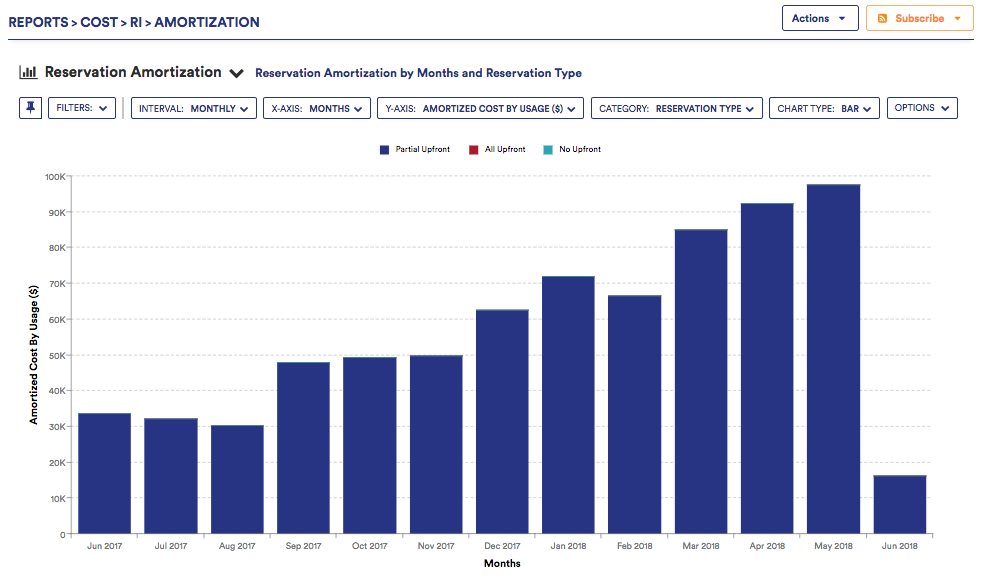
Task: Click the RSS icon inside the Subscribe button
Action: [x=884, y=18]
